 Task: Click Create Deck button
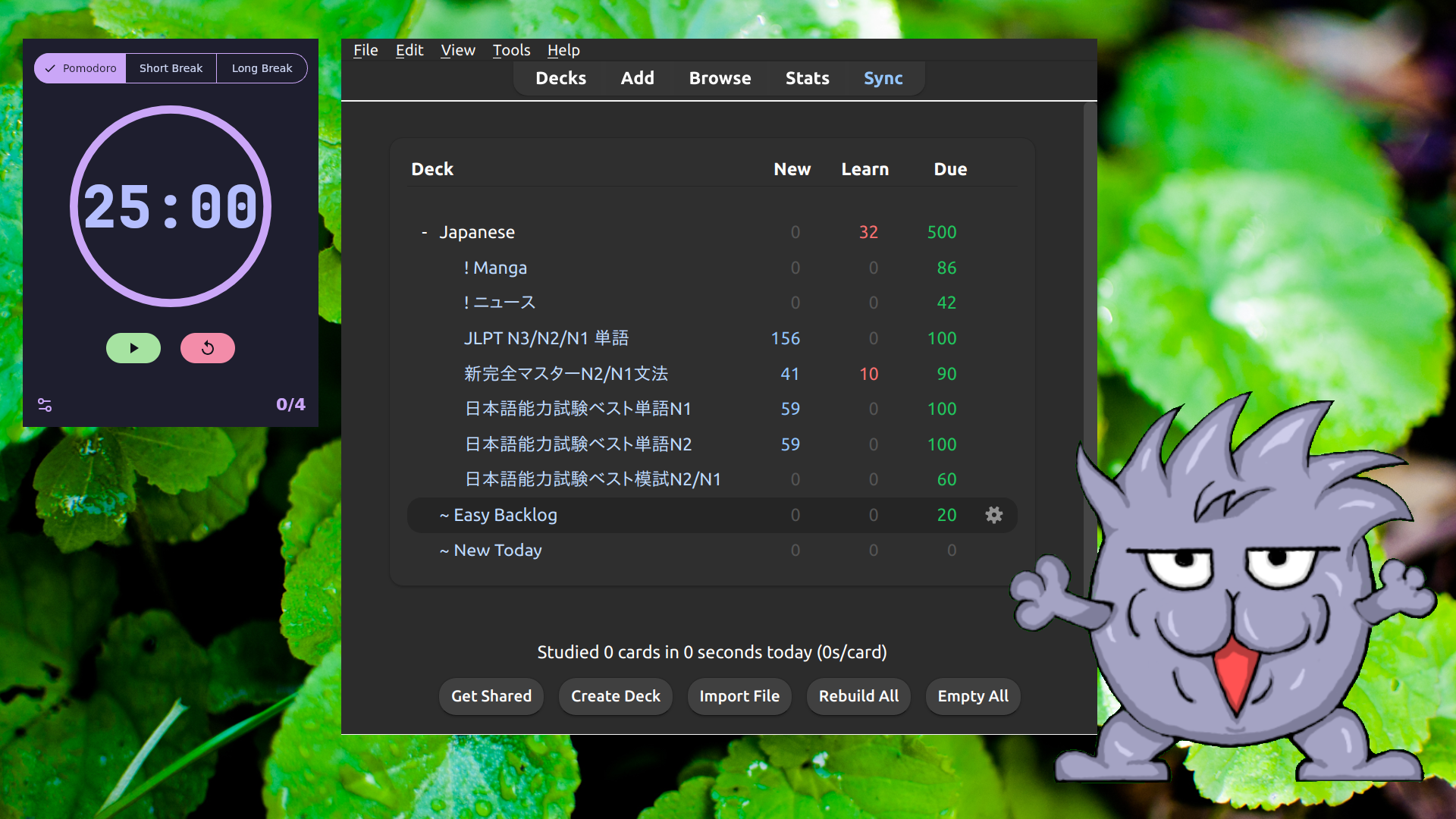pos(616,696)
